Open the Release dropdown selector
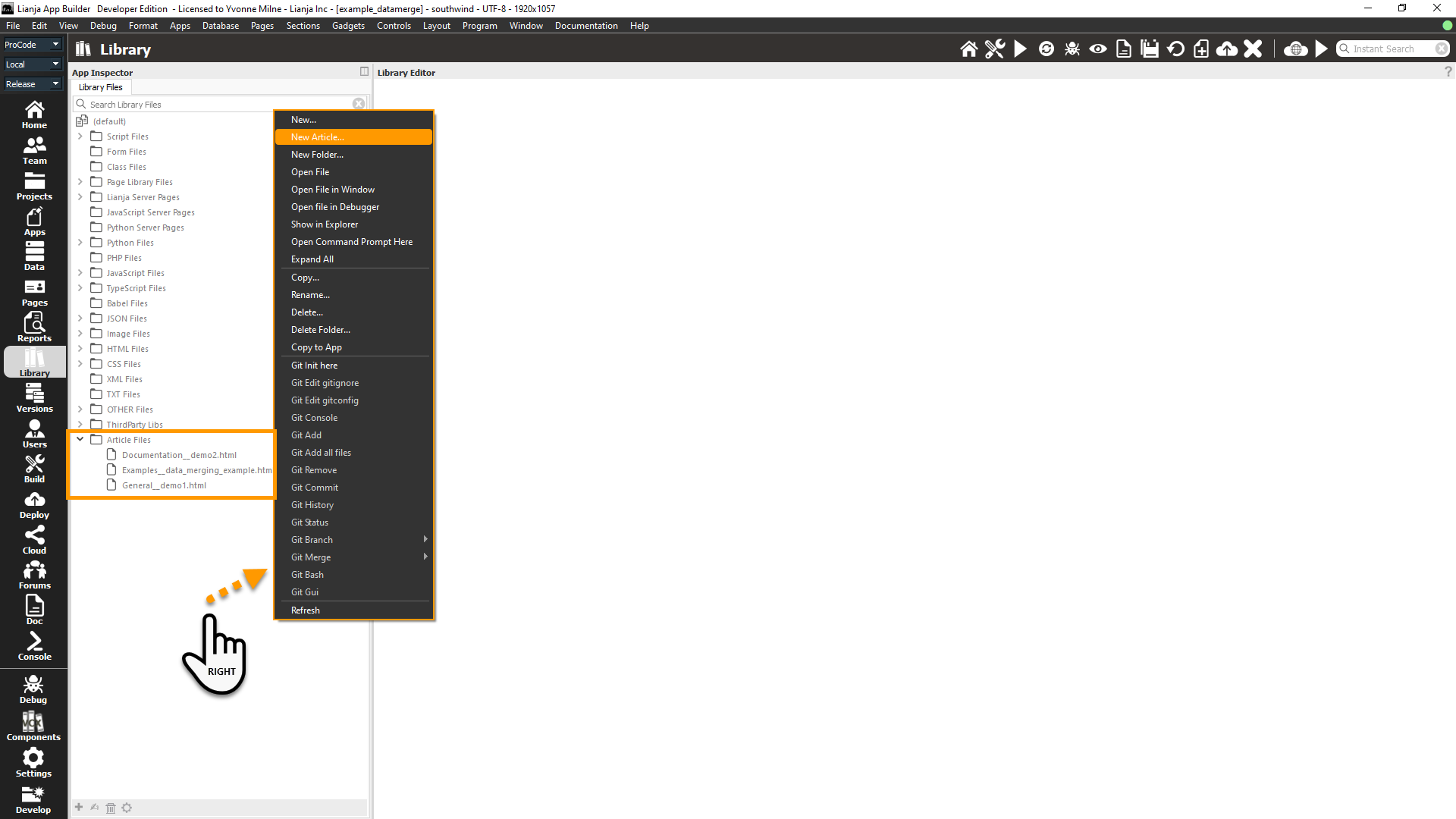Image resolution: width=1456 pixels, height=819 pixels. pyautogui.click(x=32, y=84)
